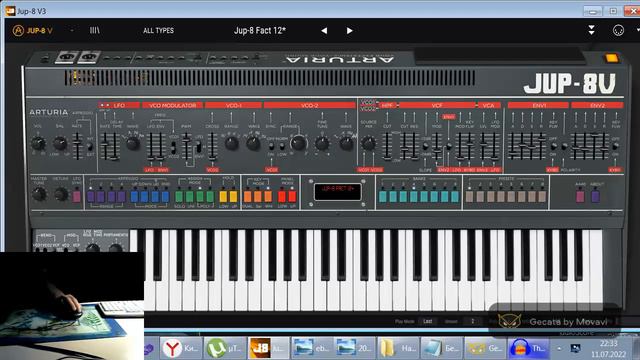Turn the LFO WAVE selector knob
640x360 pixels.
133,143
